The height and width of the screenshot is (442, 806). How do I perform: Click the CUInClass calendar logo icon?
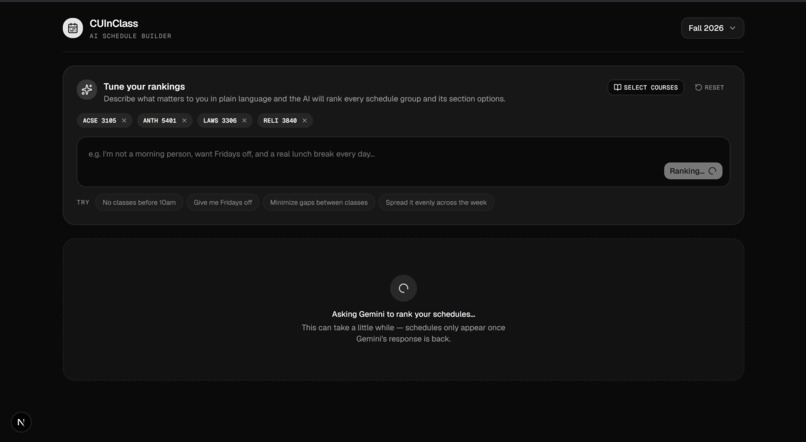[x=73, y=28]
